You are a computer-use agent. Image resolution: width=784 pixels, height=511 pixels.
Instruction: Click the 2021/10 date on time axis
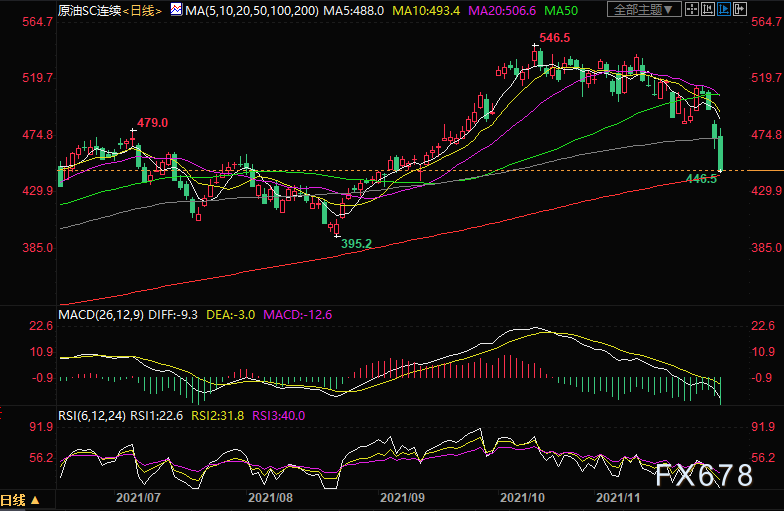[522, 498]
